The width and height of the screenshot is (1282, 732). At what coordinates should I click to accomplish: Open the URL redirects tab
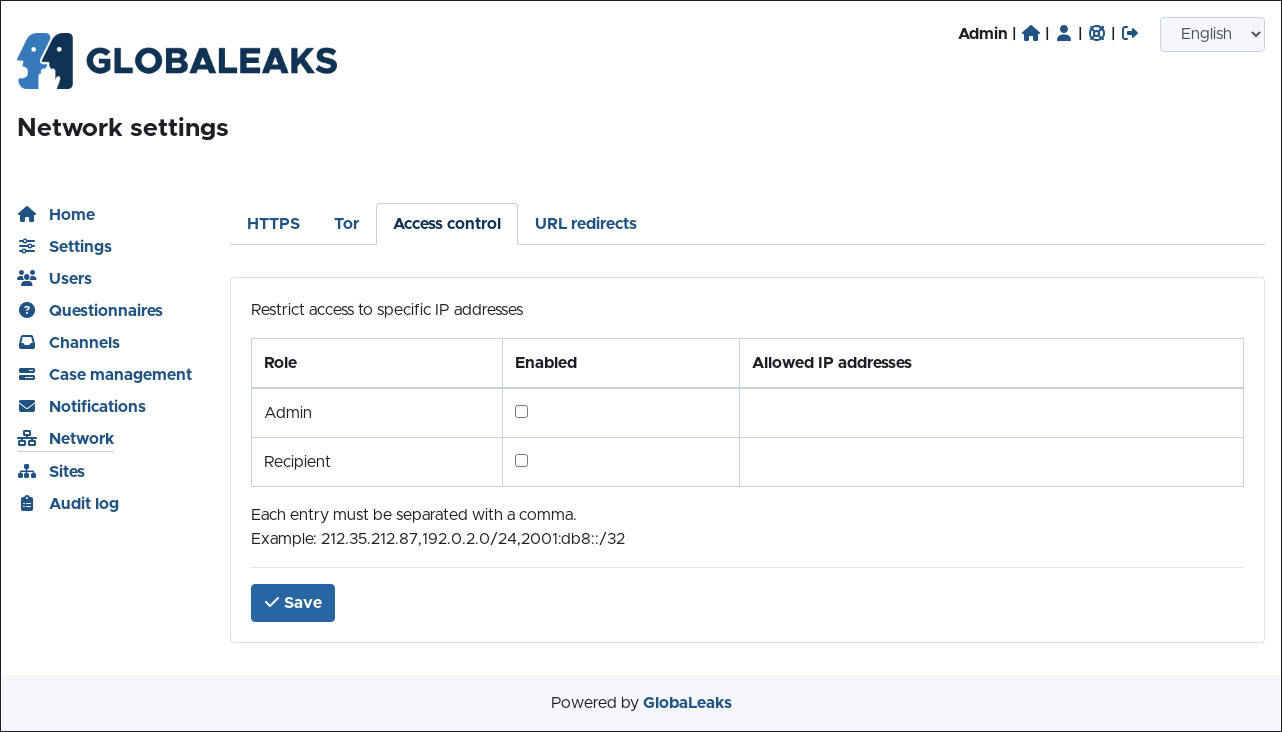[585, 224]
